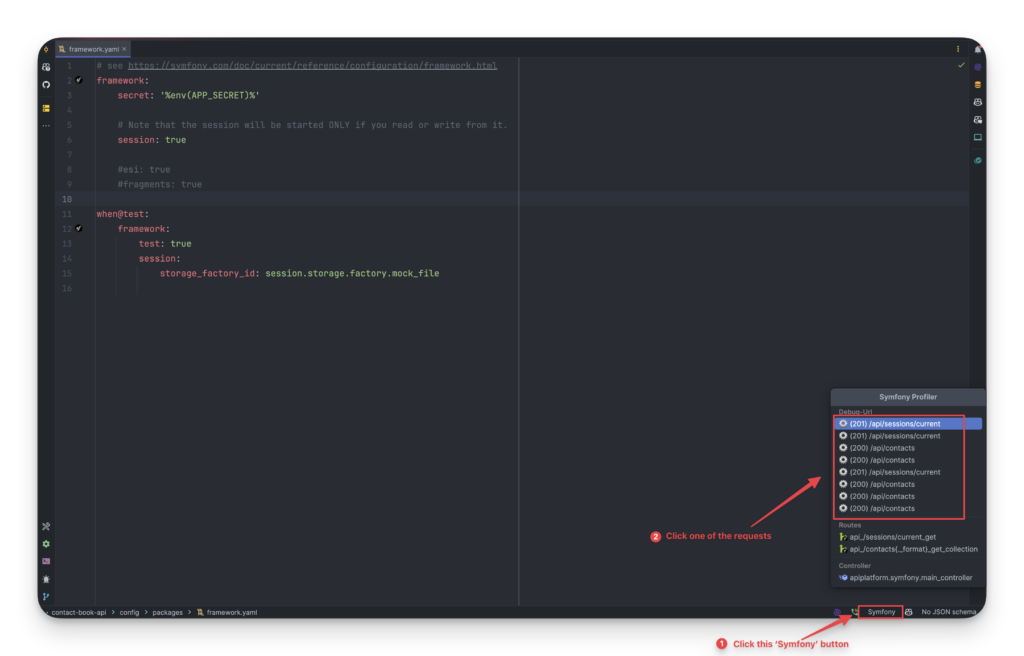Open the yellow structure tool icon in left sidebar
The width and height of the screenshot is (1024, 656).
[46, 108]
